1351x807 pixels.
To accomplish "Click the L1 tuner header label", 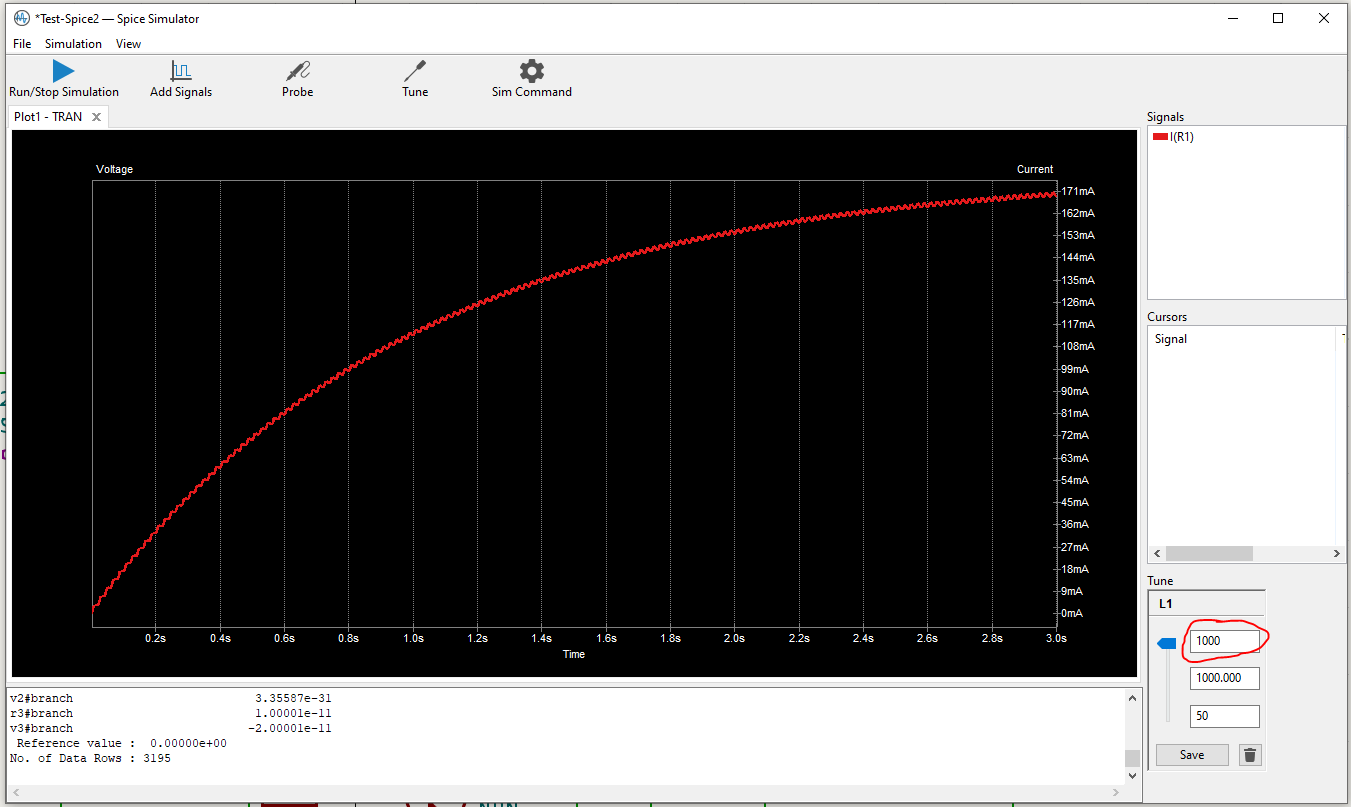I will pyautogui.click(x=1166, y=604).
